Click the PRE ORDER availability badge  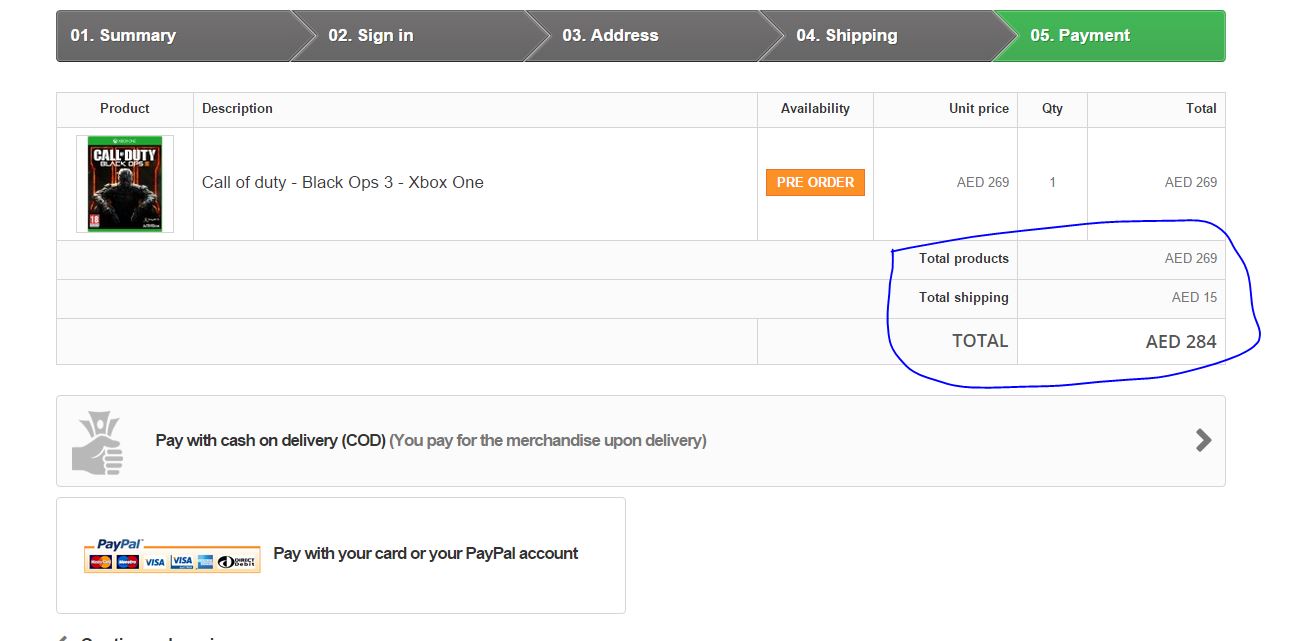pos(815,183)
